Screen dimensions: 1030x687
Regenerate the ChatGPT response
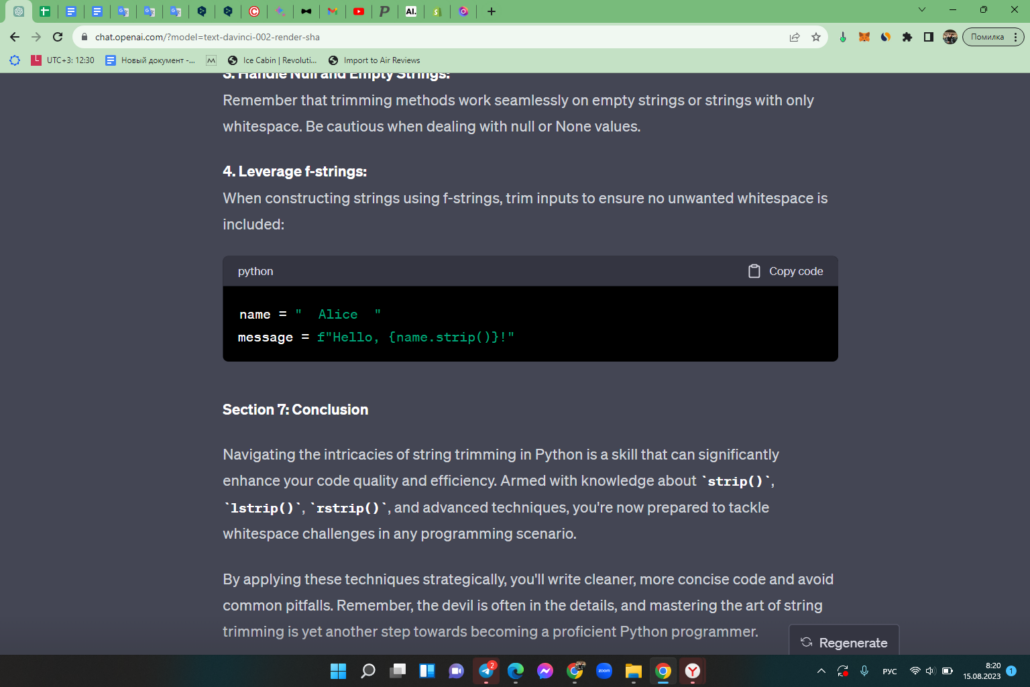coord(843,642)
